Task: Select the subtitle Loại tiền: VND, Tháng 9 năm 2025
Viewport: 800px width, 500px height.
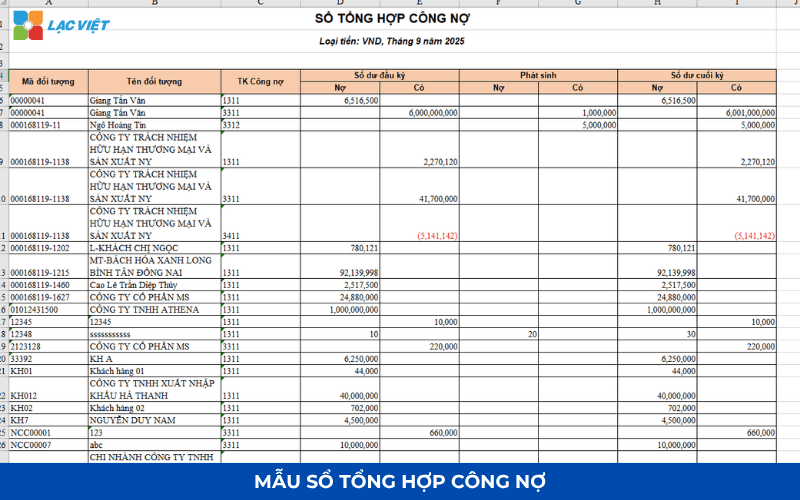Action: coord(392,41)
